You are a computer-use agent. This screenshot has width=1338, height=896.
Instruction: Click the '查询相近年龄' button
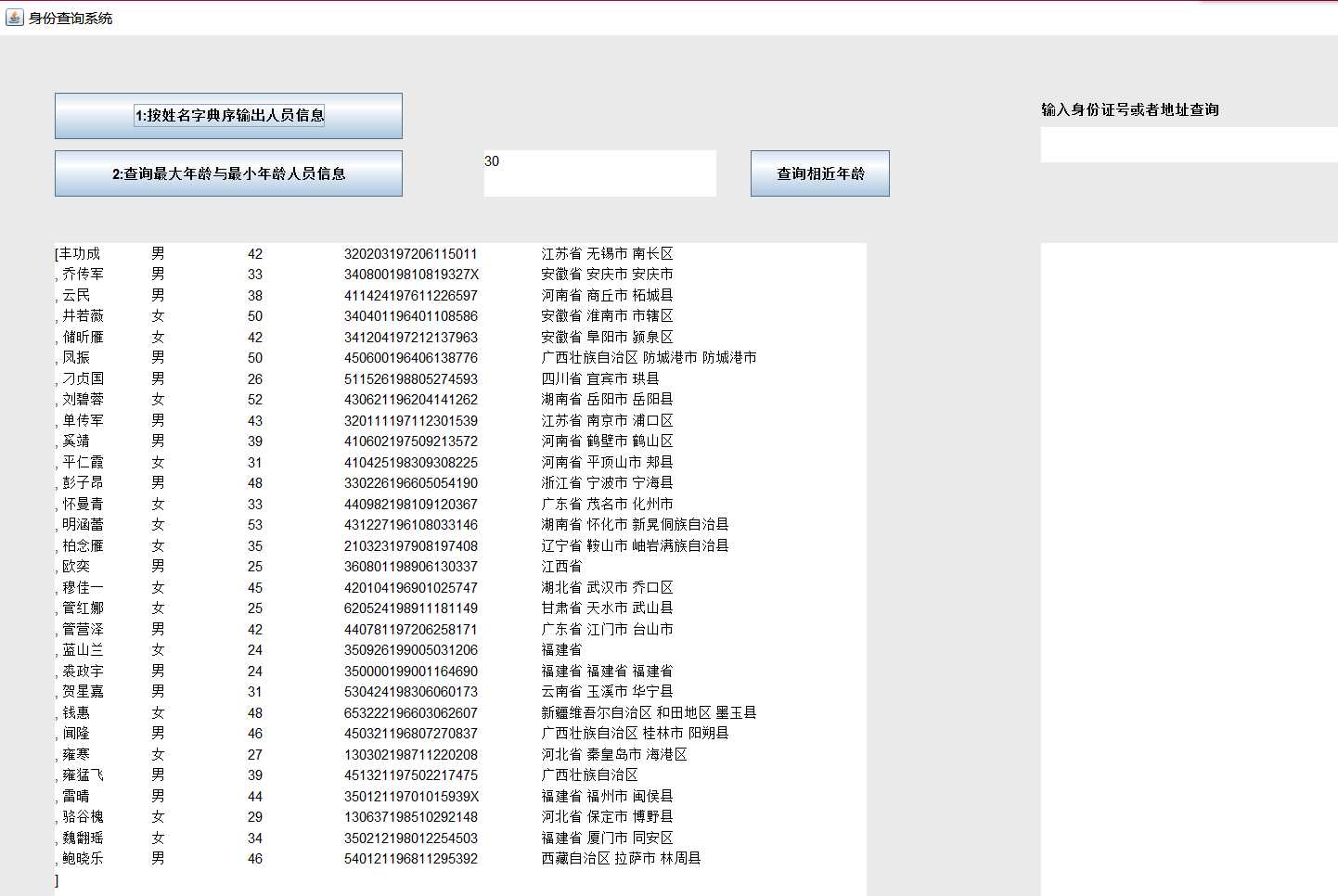coord(820,173)
